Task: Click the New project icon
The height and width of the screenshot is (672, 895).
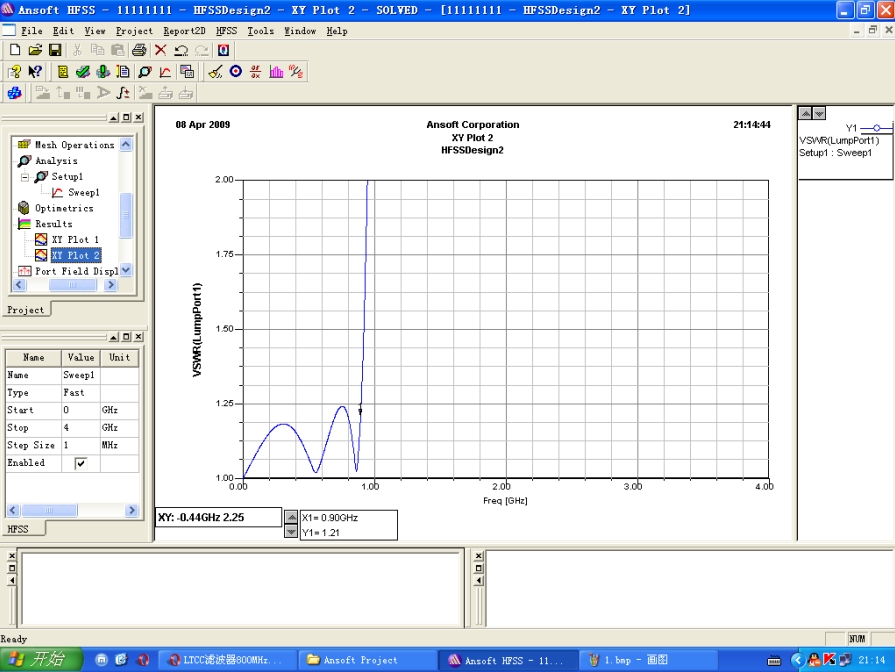Action: click(x=15, y=50)
